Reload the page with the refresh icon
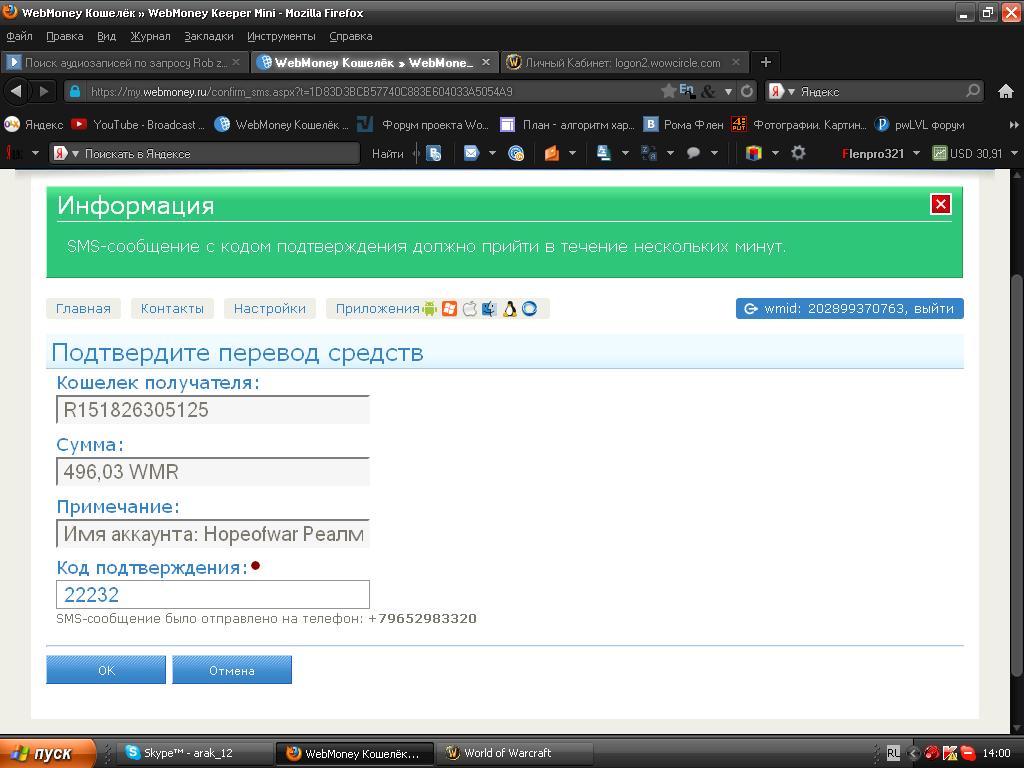The height and width of the screenshot is (768, 1024). pyautogui.click(x=747, y=91)
